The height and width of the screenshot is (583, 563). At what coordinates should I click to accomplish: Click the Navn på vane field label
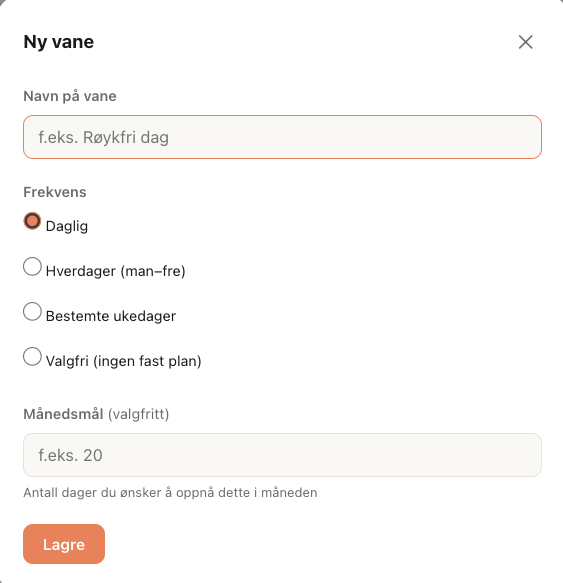point(70,96)
